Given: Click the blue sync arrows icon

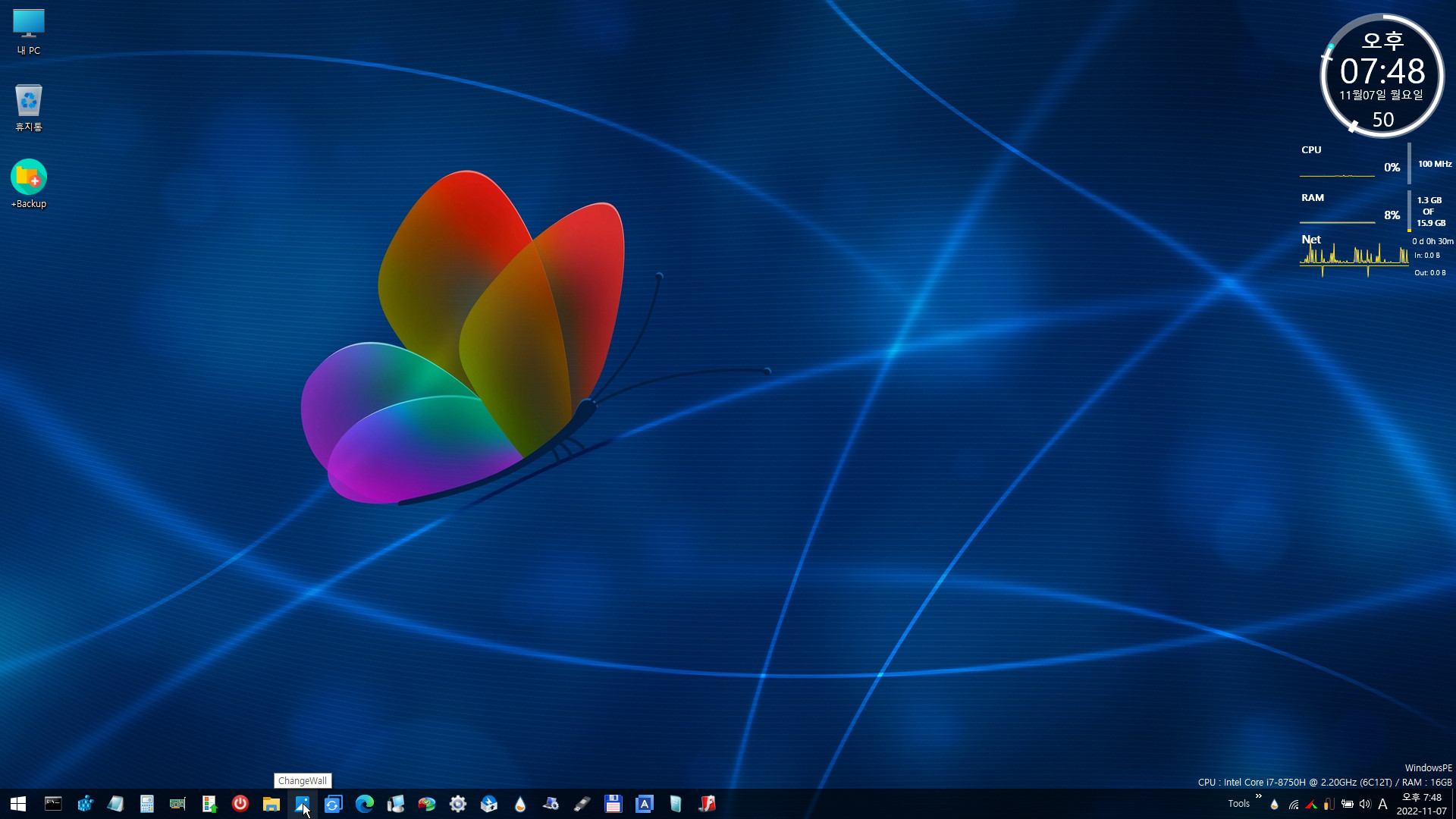Looking at the screenshot, I should [x=334, y=804].
